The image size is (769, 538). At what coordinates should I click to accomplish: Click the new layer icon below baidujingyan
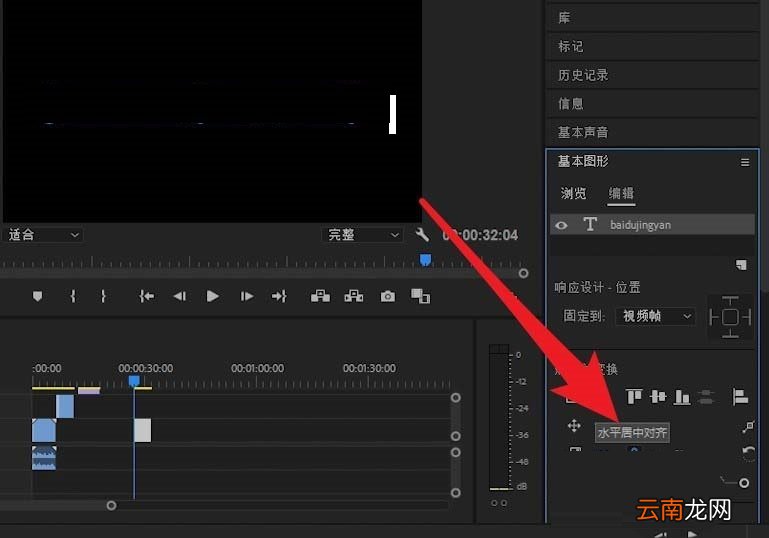click(741, 265)
